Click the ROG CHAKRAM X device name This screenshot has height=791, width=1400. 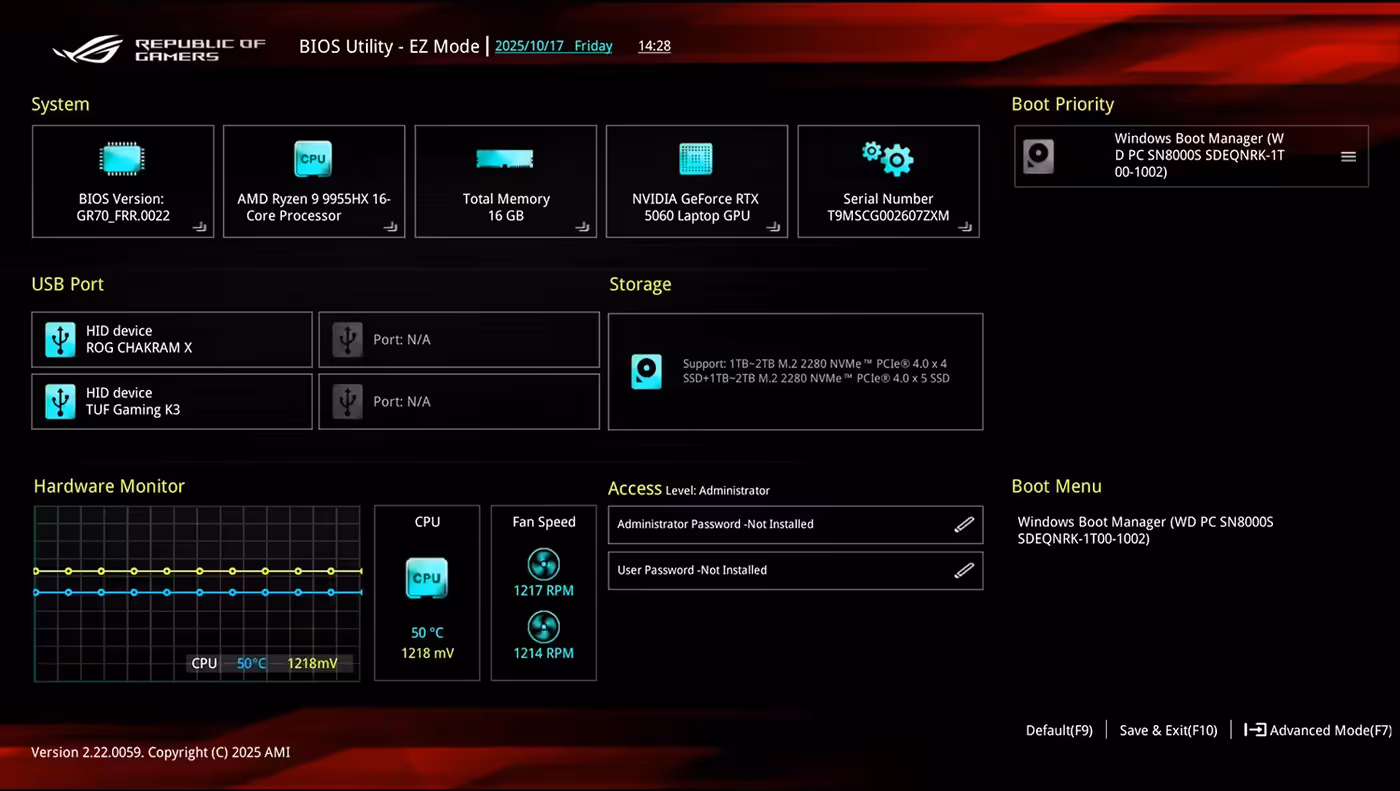point(139,348)
